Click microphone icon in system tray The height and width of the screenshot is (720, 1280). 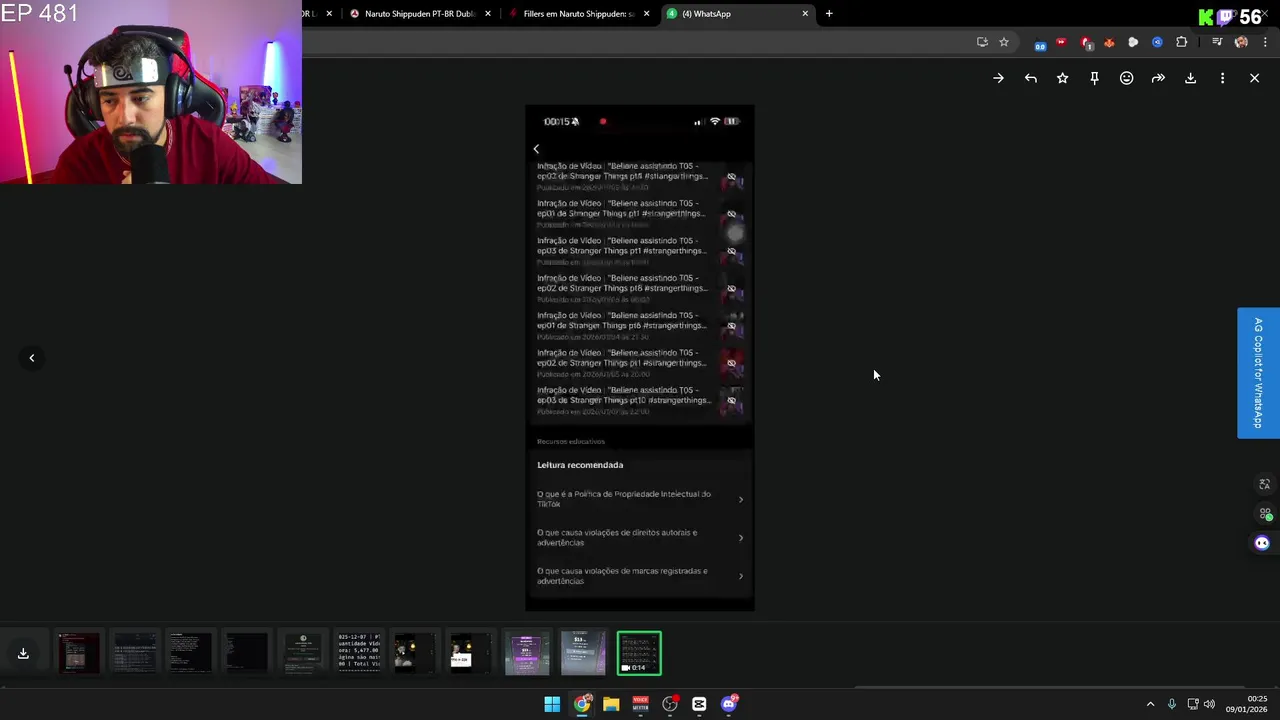[x=1171, y=704]
